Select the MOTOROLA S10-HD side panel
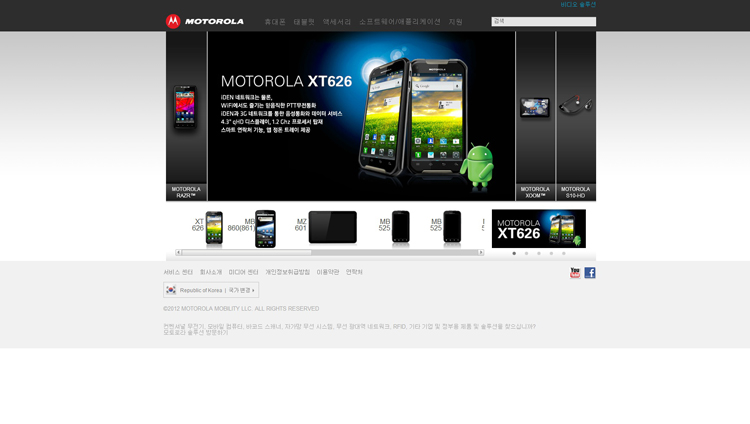750x424 pixels. pos(576,116)
